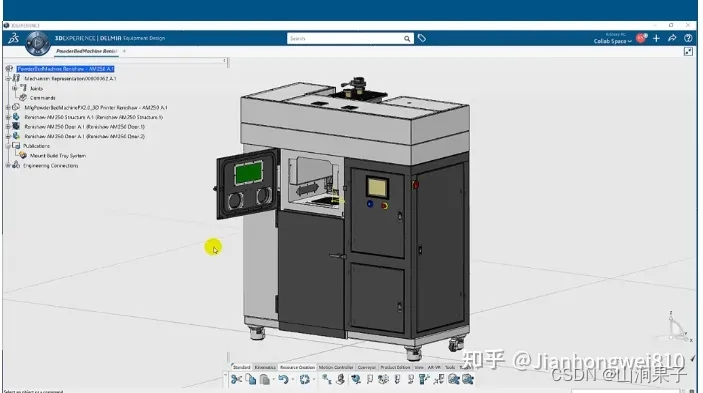This screenshot has width=703, height=393.
Task: Click the XYZ axis triad in viewport
Action: pyautogui.click(x=678, y=327)
